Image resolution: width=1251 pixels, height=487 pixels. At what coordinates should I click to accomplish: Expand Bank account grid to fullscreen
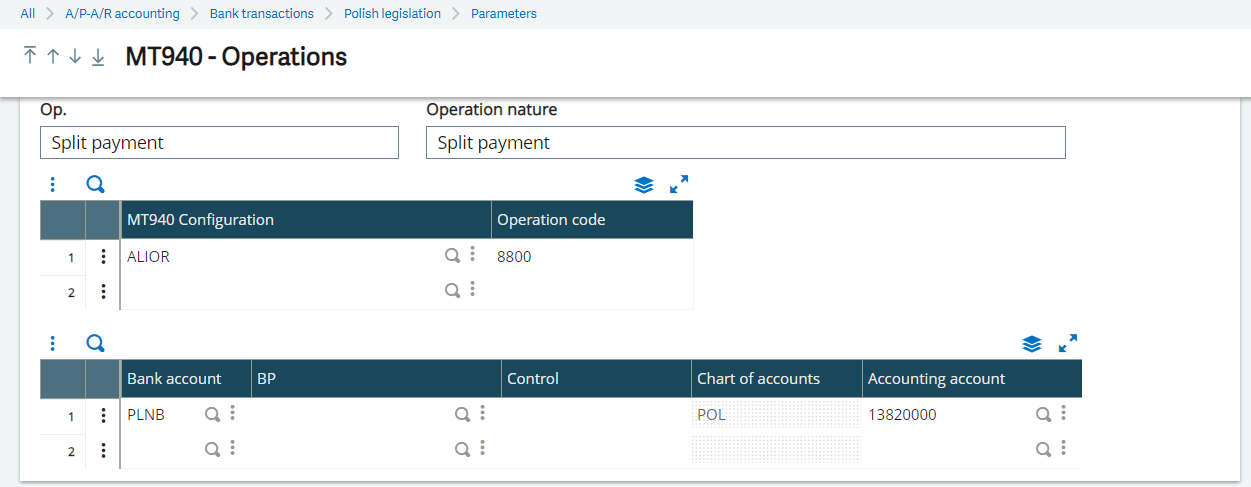point(1068,343)
